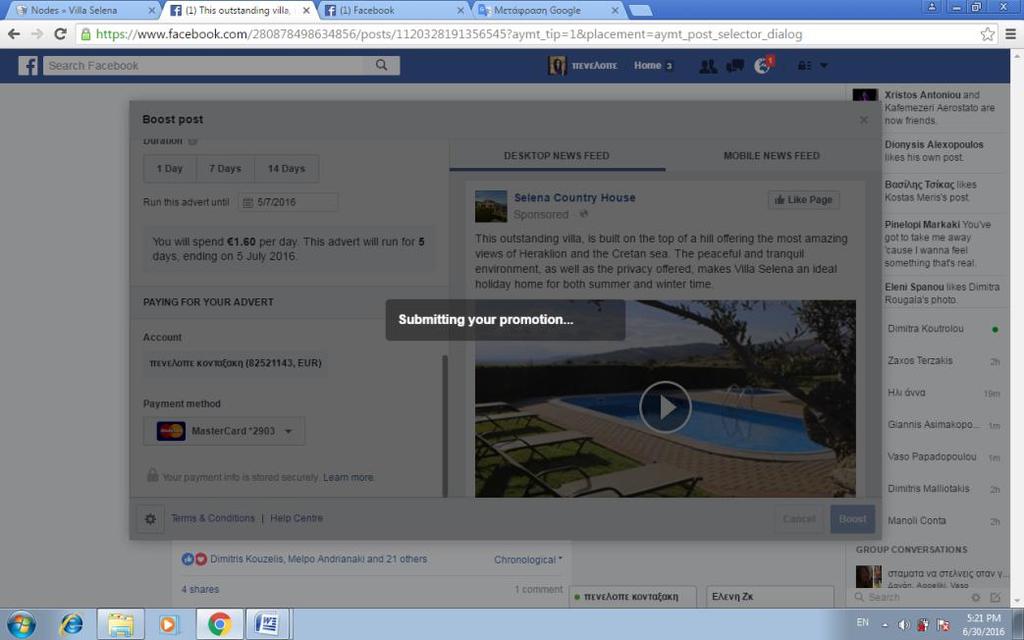Viewport: 1024px width, 640px height.
Task: Click volume icon in system tray
Action: coord(904,625)
